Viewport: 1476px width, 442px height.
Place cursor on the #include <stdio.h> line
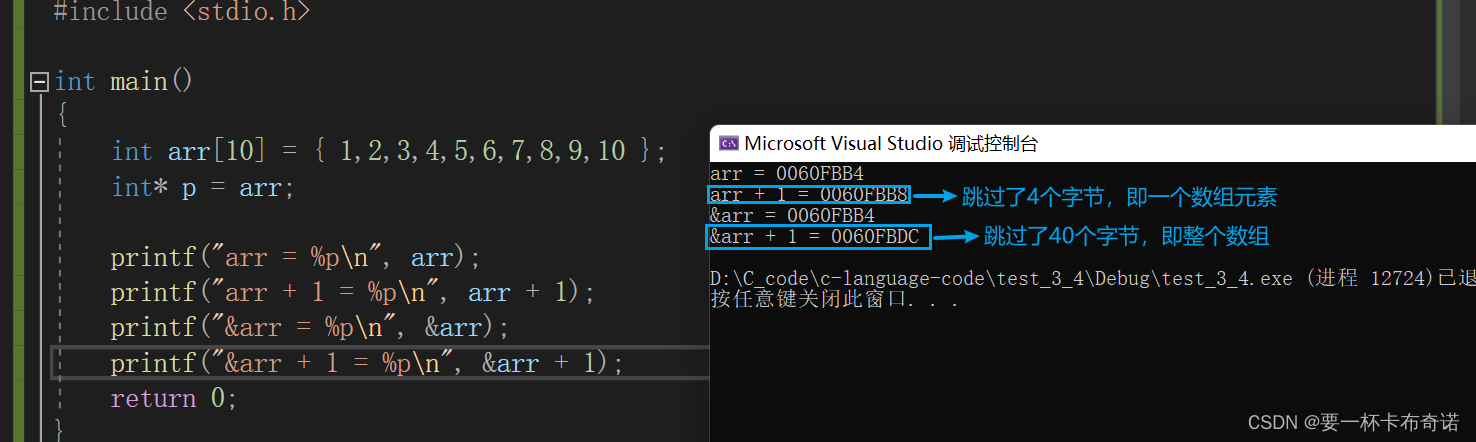pyautogui.click(x=181, y=12)
